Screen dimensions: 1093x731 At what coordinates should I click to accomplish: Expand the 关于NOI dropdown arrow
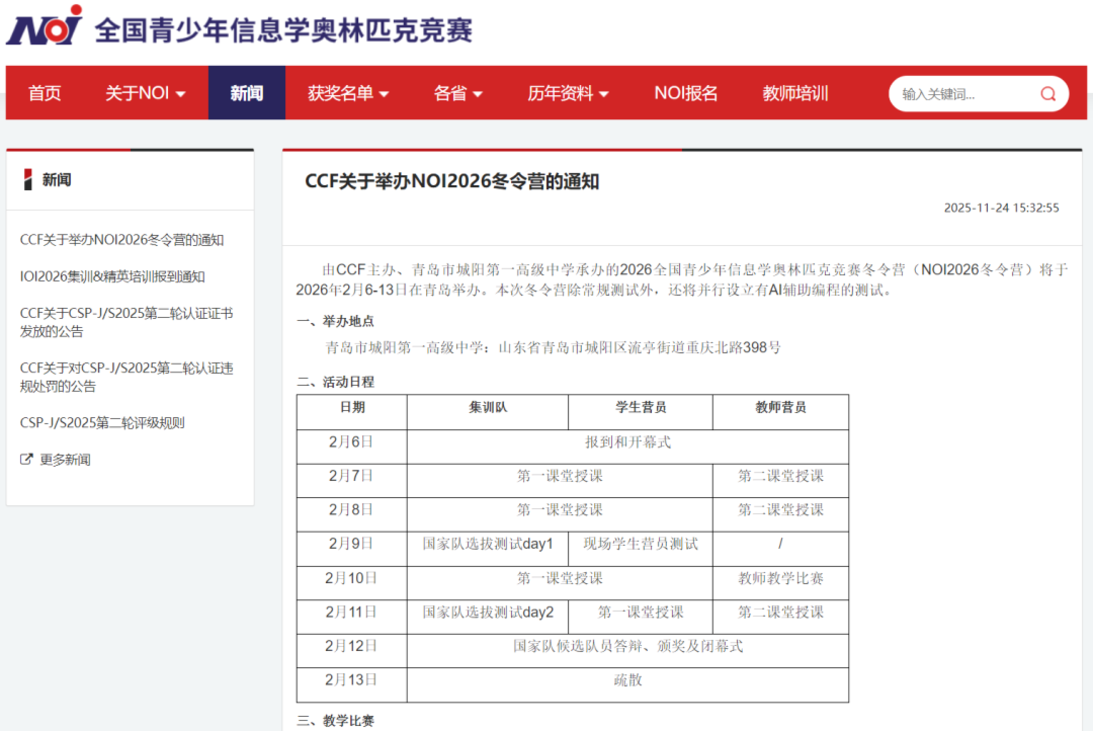(x=181, y=94)
